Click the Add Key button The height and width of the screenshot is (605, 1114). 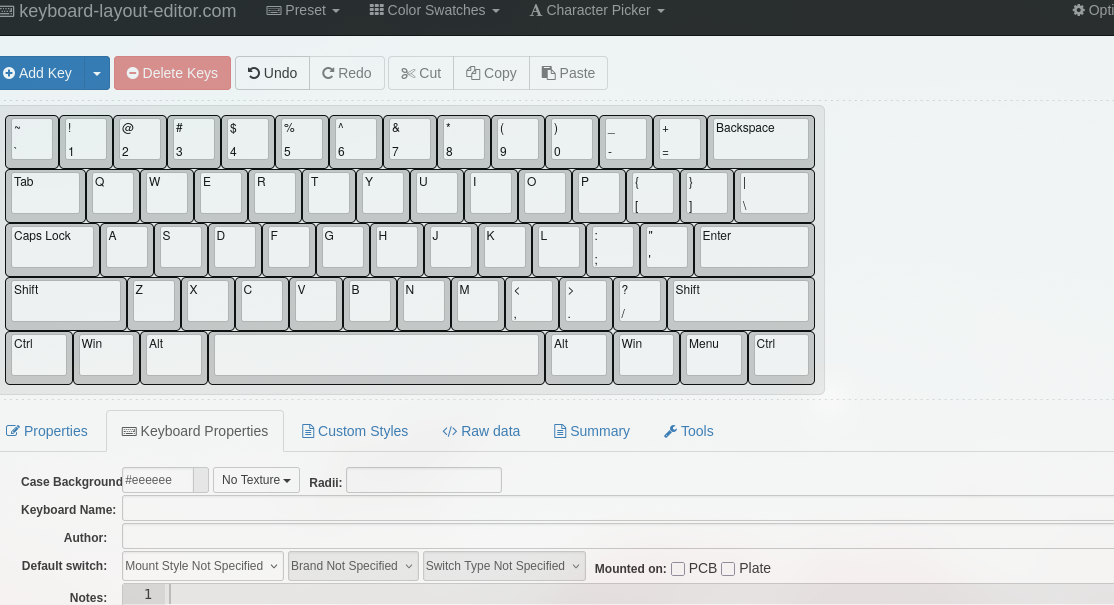pos(40,72)
